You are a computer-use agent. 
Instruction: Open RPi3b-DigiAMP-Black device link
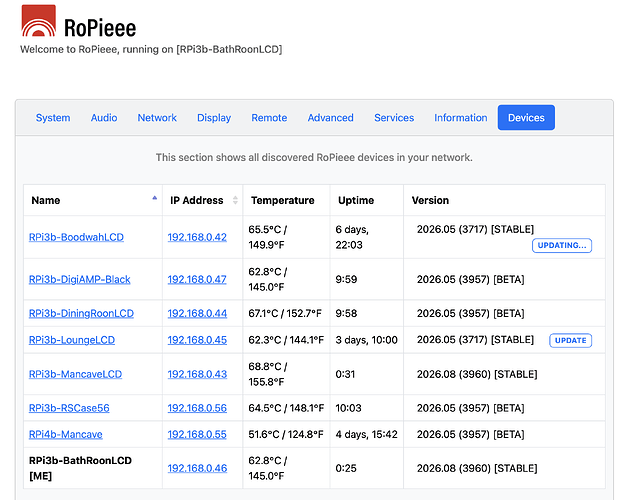(79, 279)
